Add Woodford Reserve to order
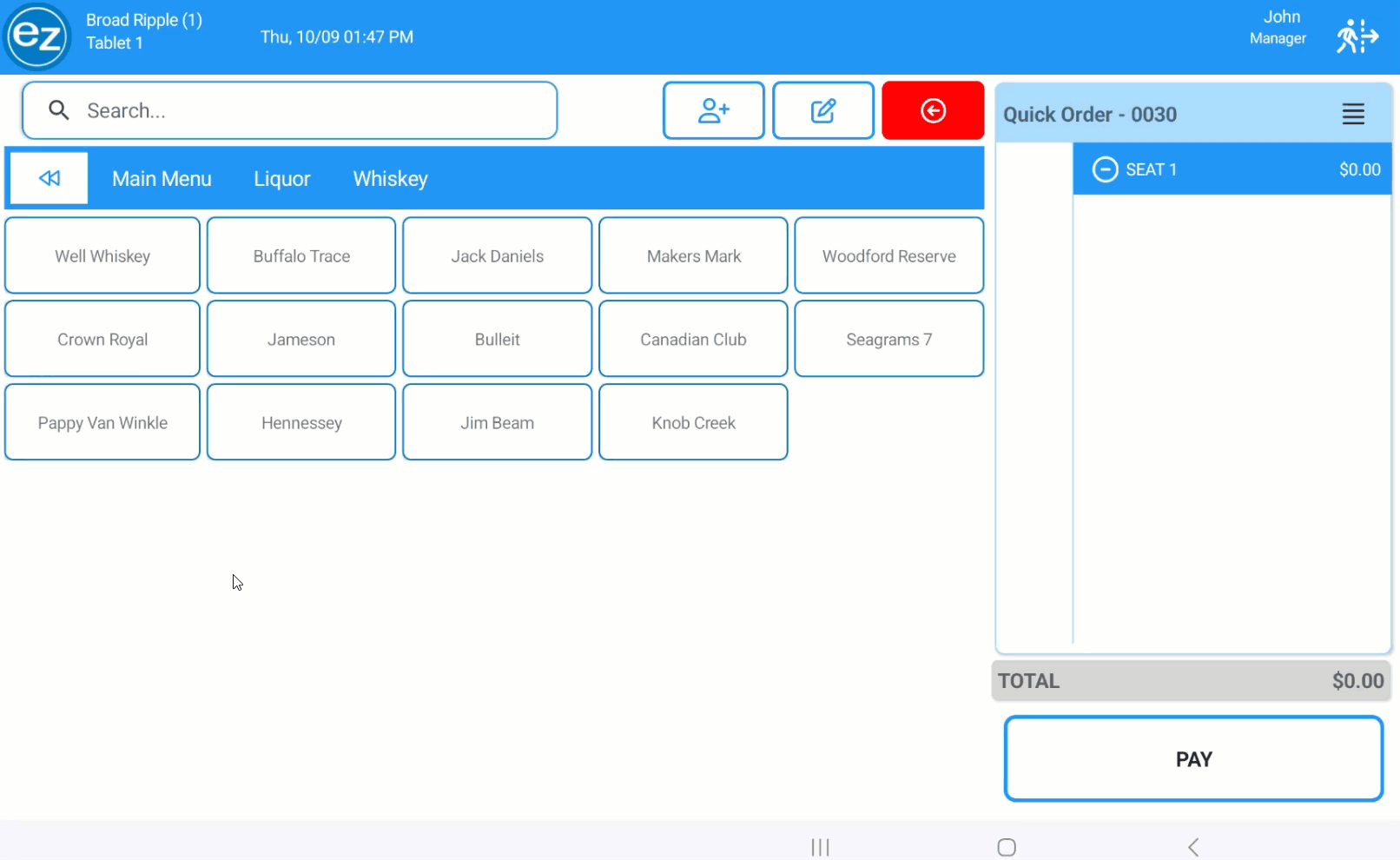The width and height of the screenshot is (1400, 860). (889, 255)
